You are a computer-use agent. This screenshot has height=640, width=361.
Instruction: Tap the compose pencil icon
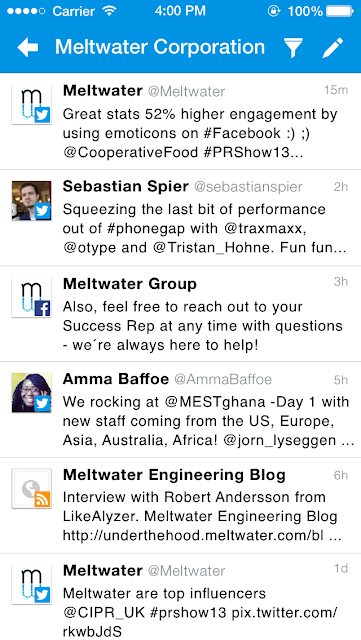pyautogui.click(x=333, y=47)
